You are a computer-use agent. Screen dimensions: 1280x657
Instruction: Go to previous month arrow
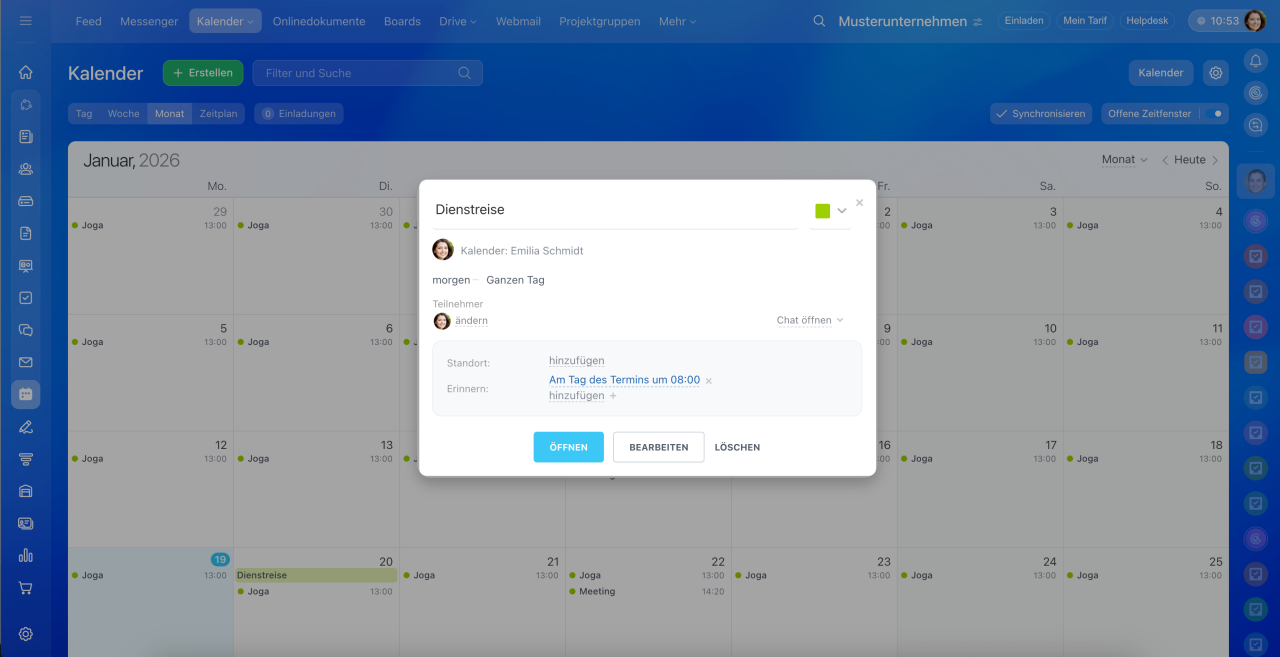1165,160
